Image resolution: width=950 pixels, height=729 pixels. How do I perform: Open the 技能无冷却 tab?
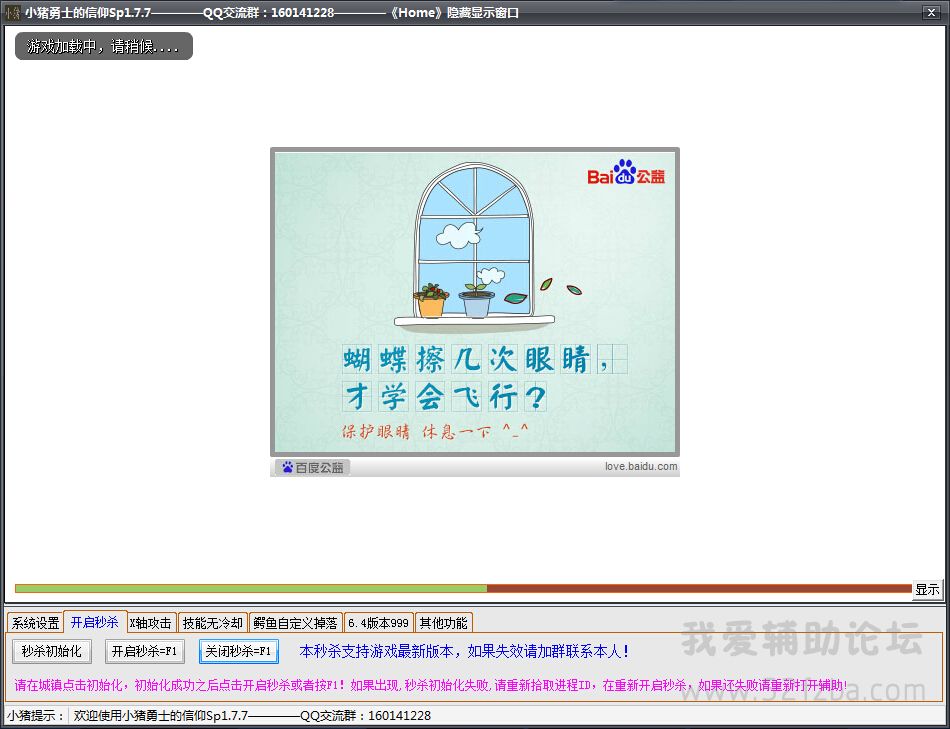pyautogui.click(x=212, y=623)
